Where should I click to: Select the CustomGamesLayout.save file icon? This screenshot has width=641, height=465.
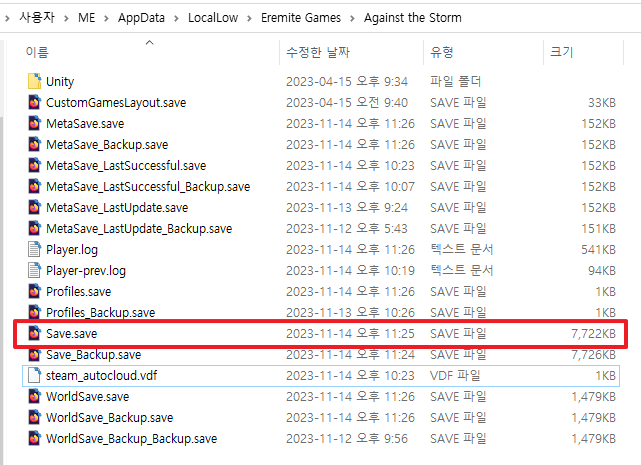tap(34, 102)
